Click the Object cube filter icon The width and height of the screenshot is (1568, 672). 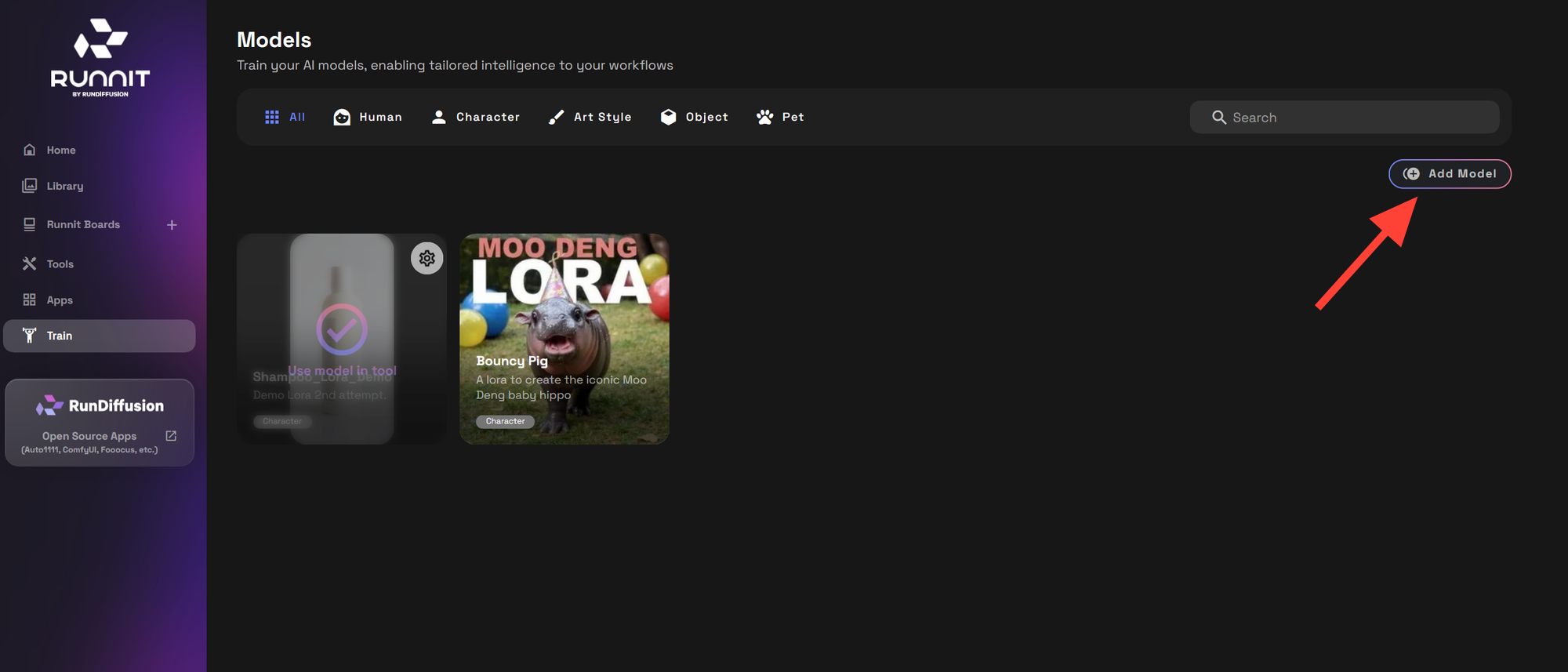click(668, 117)
